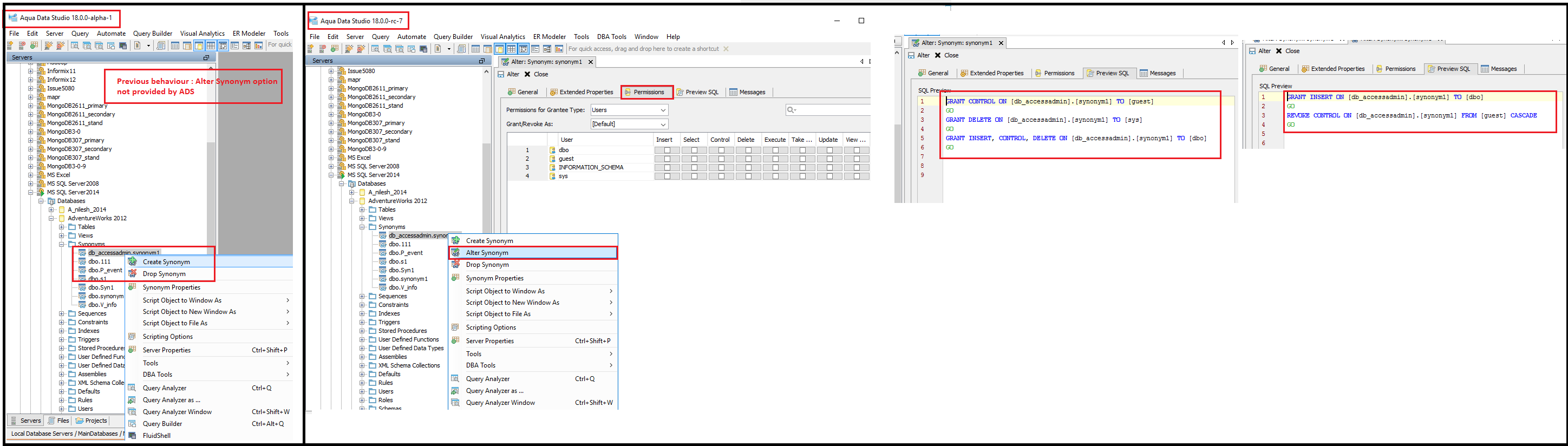This screenshot has height=446, width=1568.
Task: Click the dbo.Syn1 synonym icon in alpha-1 tree
Action: click(82, 287)
